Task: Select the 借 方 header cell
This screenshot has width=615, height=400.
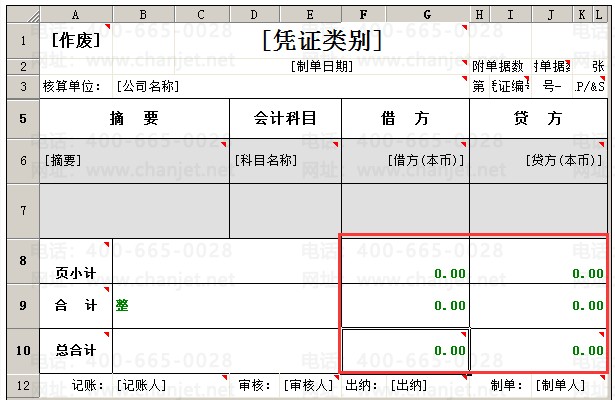Action: [406, 118]
